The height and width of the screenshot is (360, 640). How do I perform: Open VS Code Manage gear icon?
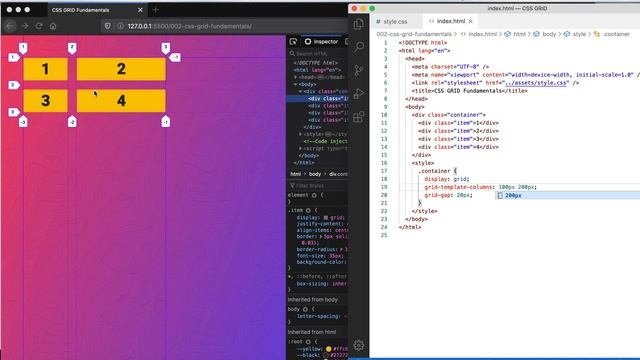click(358, 345)
